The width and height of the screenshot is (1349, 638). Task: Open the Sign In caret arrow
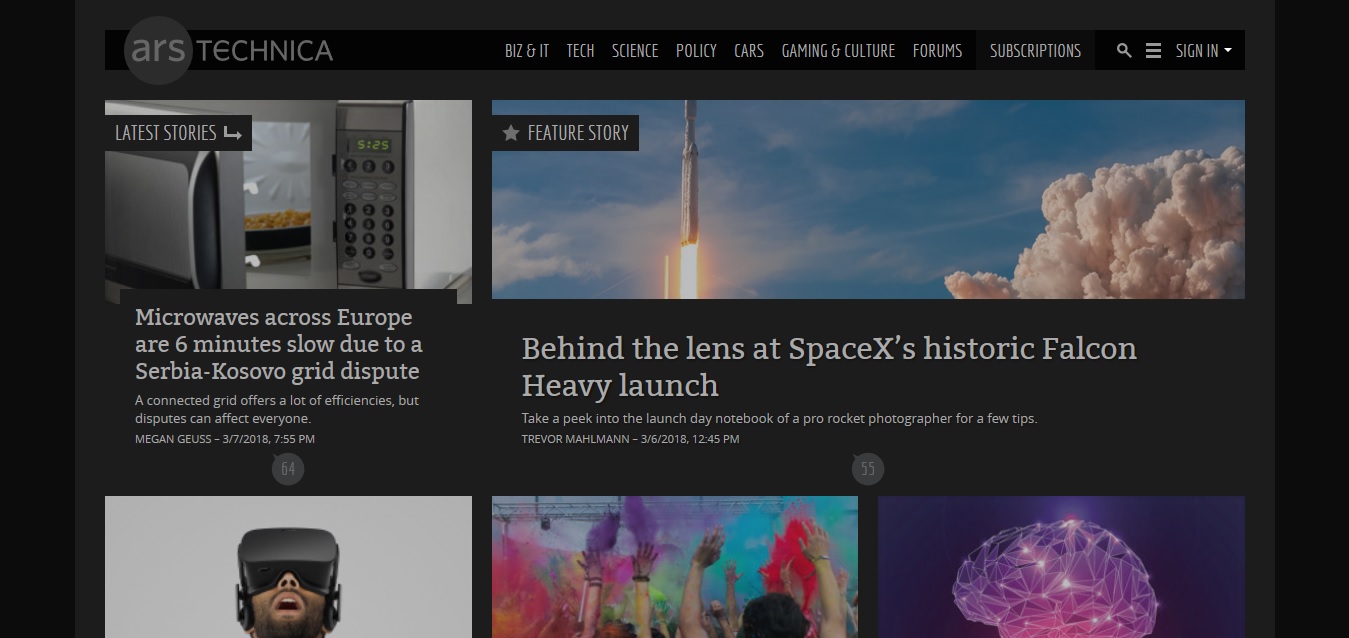(x=1228, y=52)
